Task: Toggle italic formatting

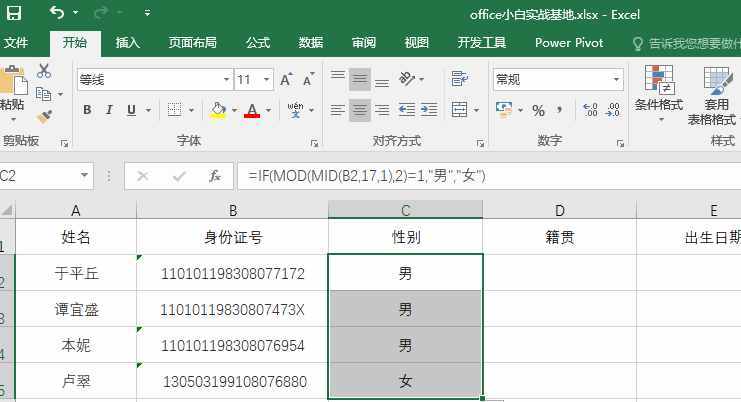Action: pos(109,110)
